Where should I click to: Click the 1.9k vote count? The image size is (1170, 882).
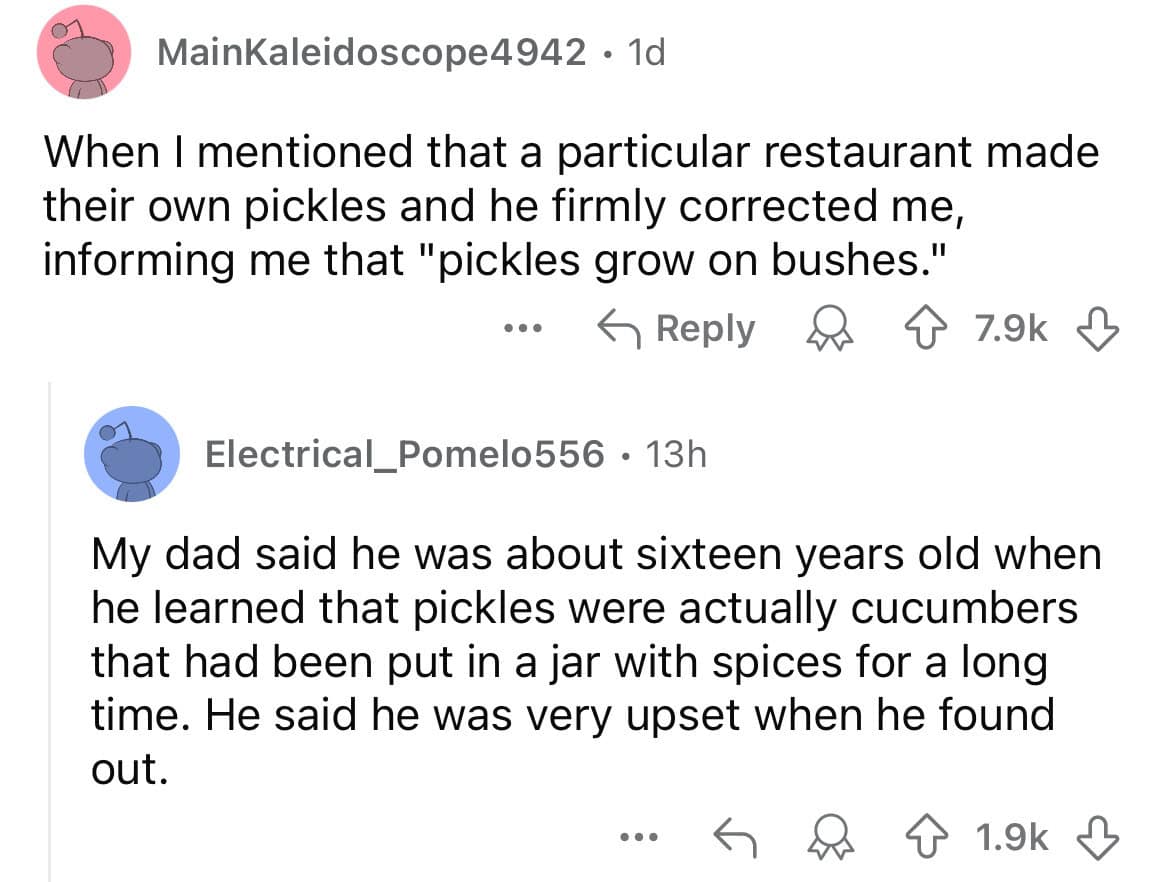pos(1012,837)
